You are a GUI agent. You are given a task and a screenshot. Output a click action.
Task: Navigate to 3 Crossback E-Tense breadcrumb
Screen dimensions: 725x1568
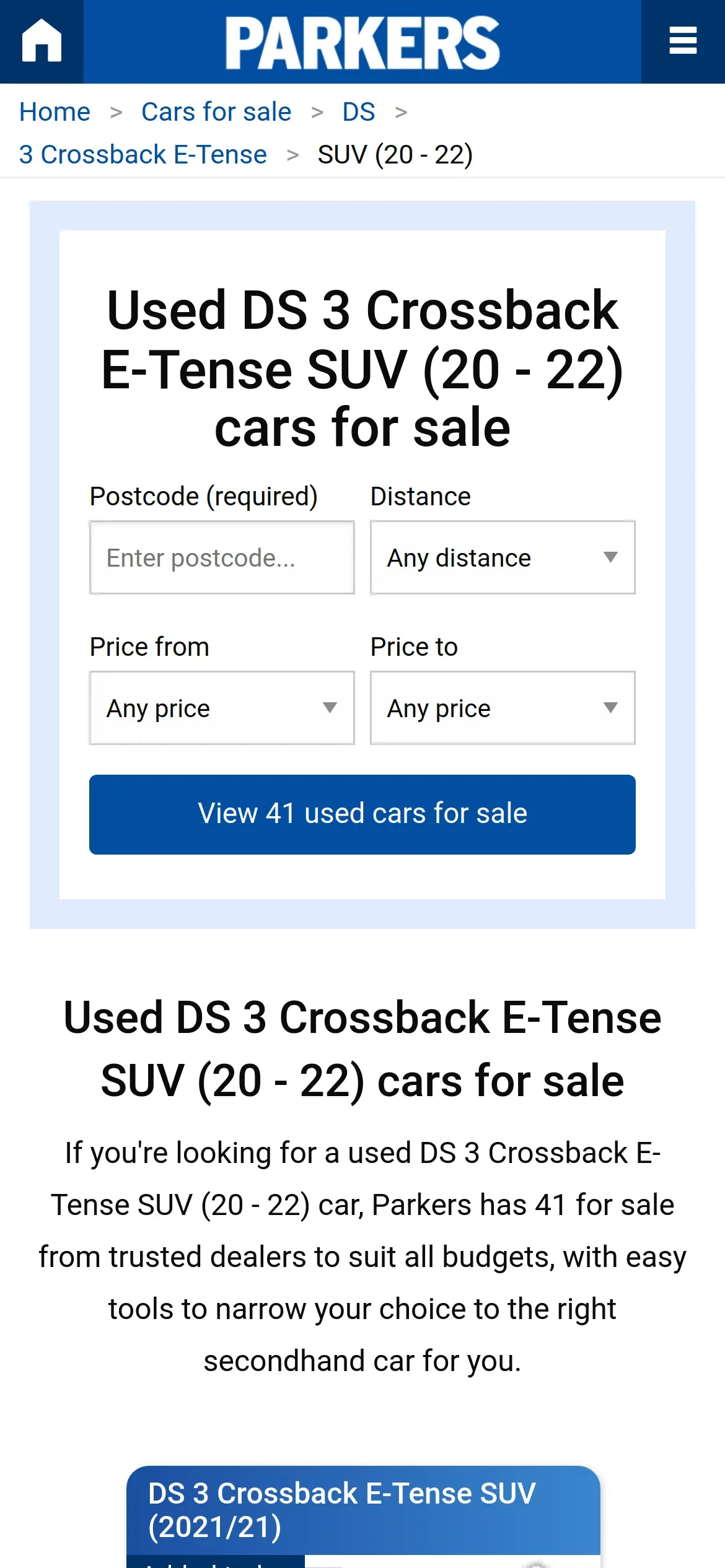click(143, 155)
